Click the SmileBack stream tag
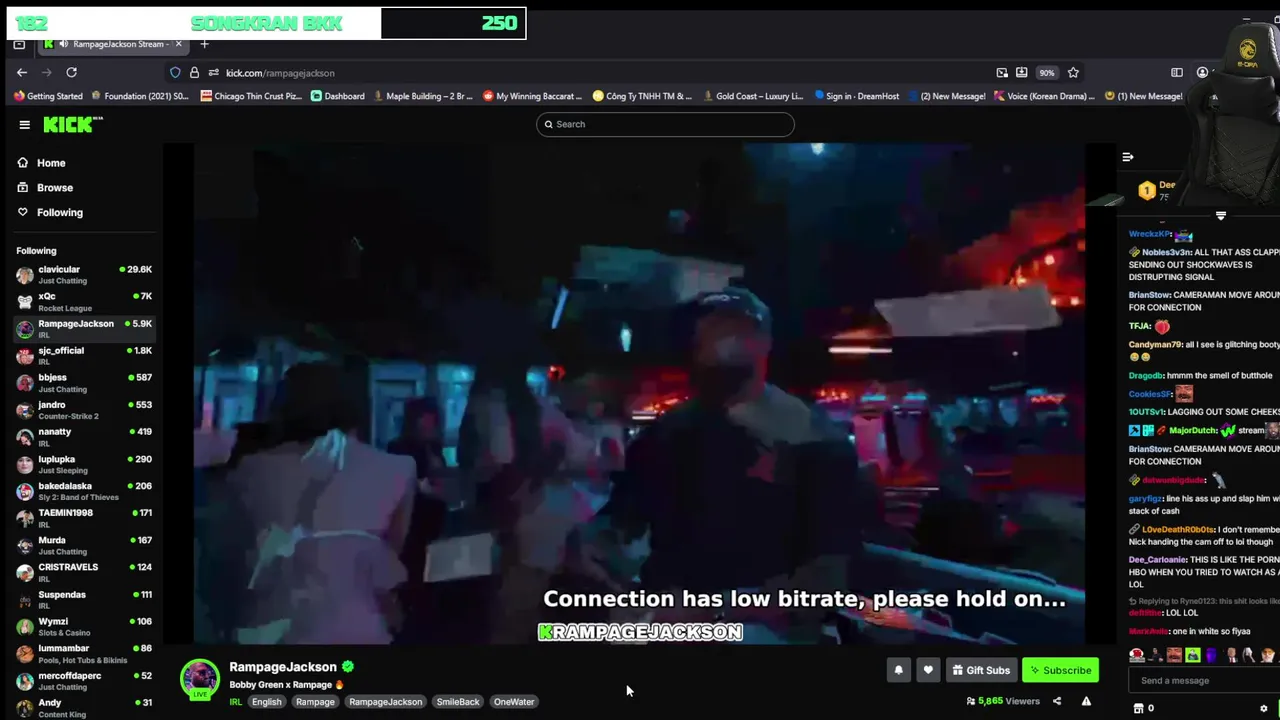This screenshot has width=1280, height=720. click(x=458, y=702)
